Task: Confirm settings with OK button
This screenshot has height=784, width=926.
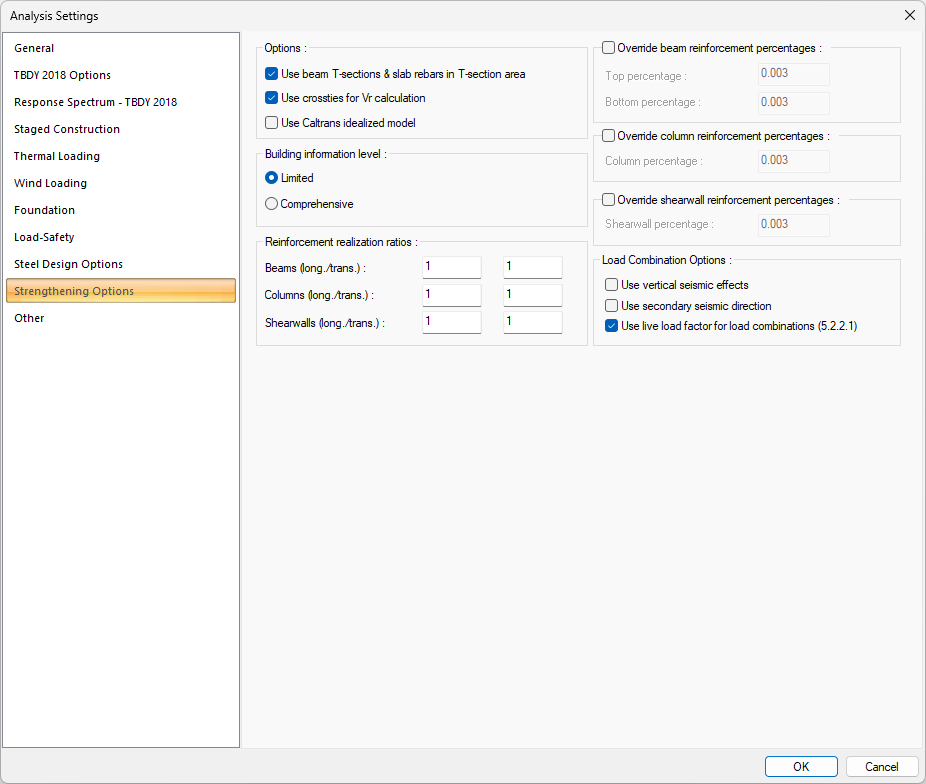Action: pos(801,767)
